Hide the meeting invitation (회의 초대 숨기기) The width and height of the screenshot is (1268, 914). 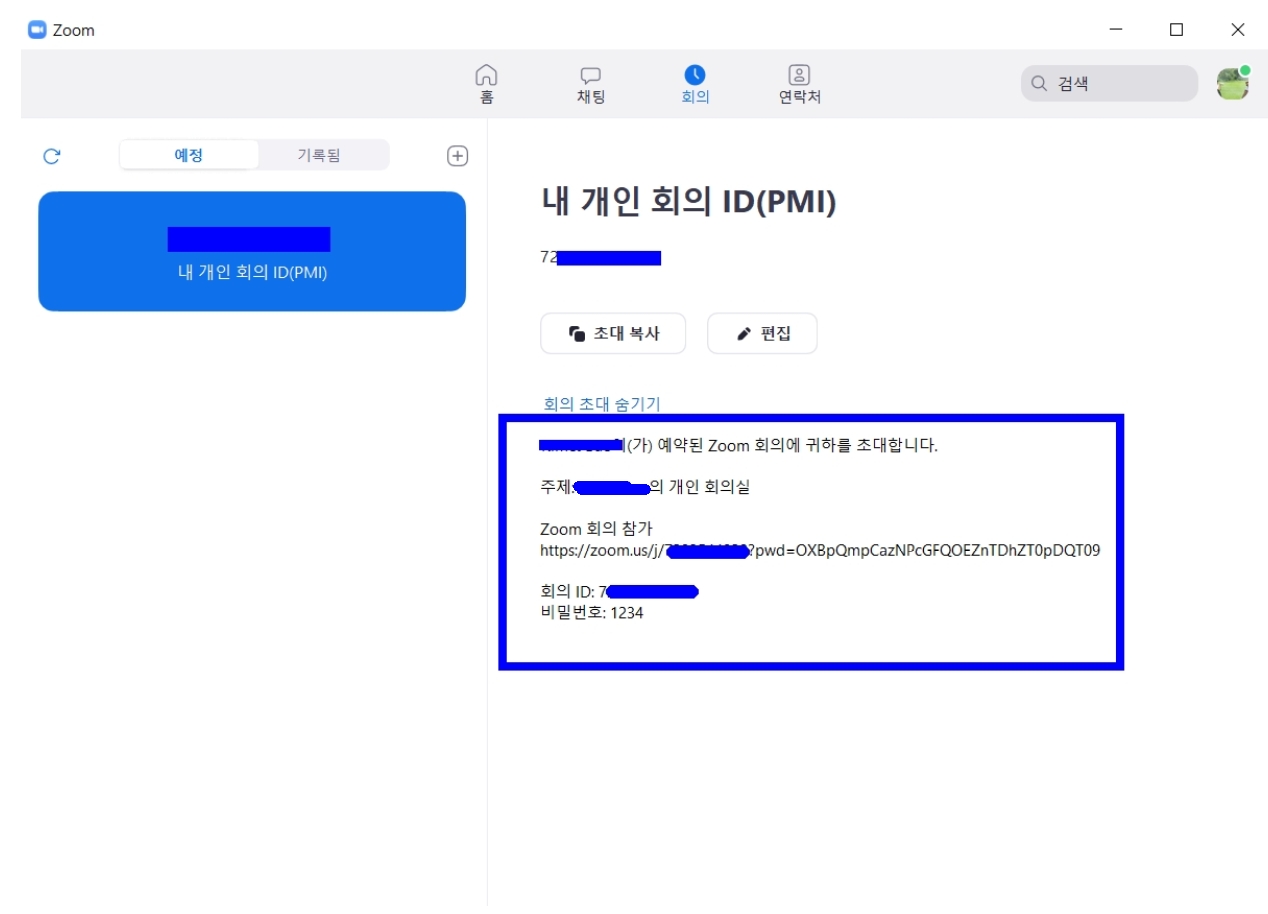coord(602,404)
